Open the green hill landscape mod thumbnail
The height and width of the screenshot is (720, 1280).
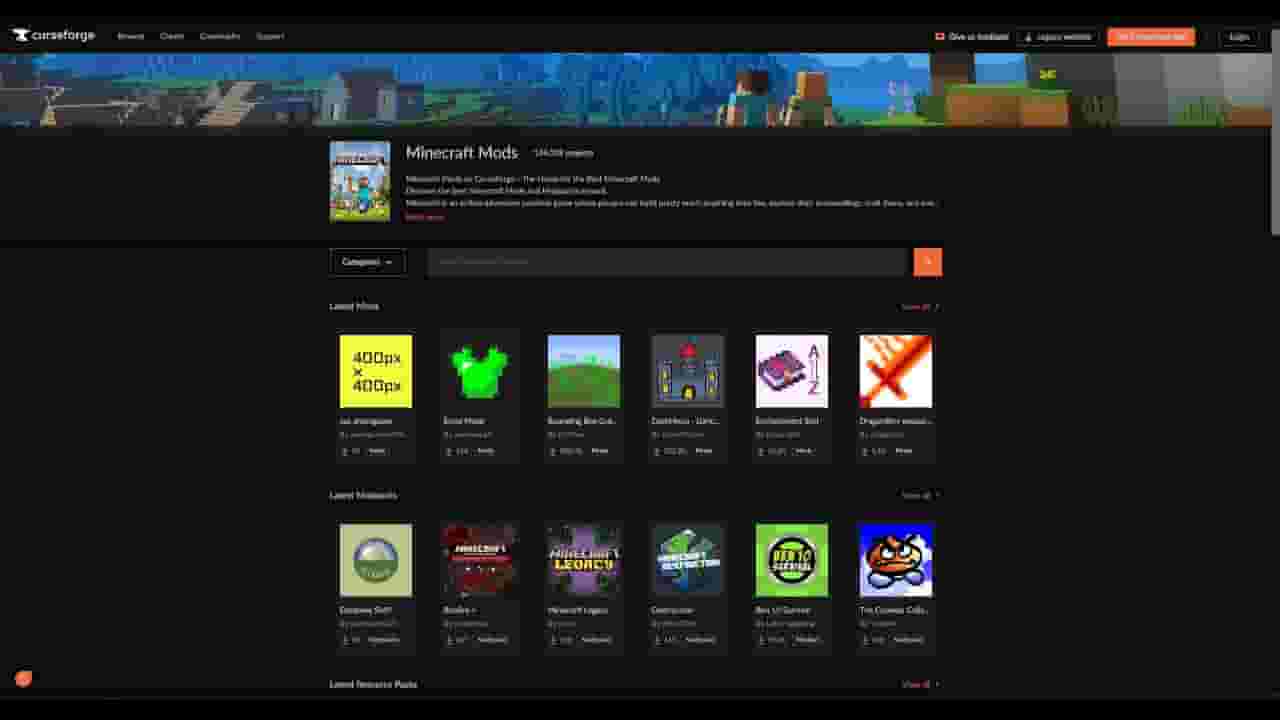point(584,371)
